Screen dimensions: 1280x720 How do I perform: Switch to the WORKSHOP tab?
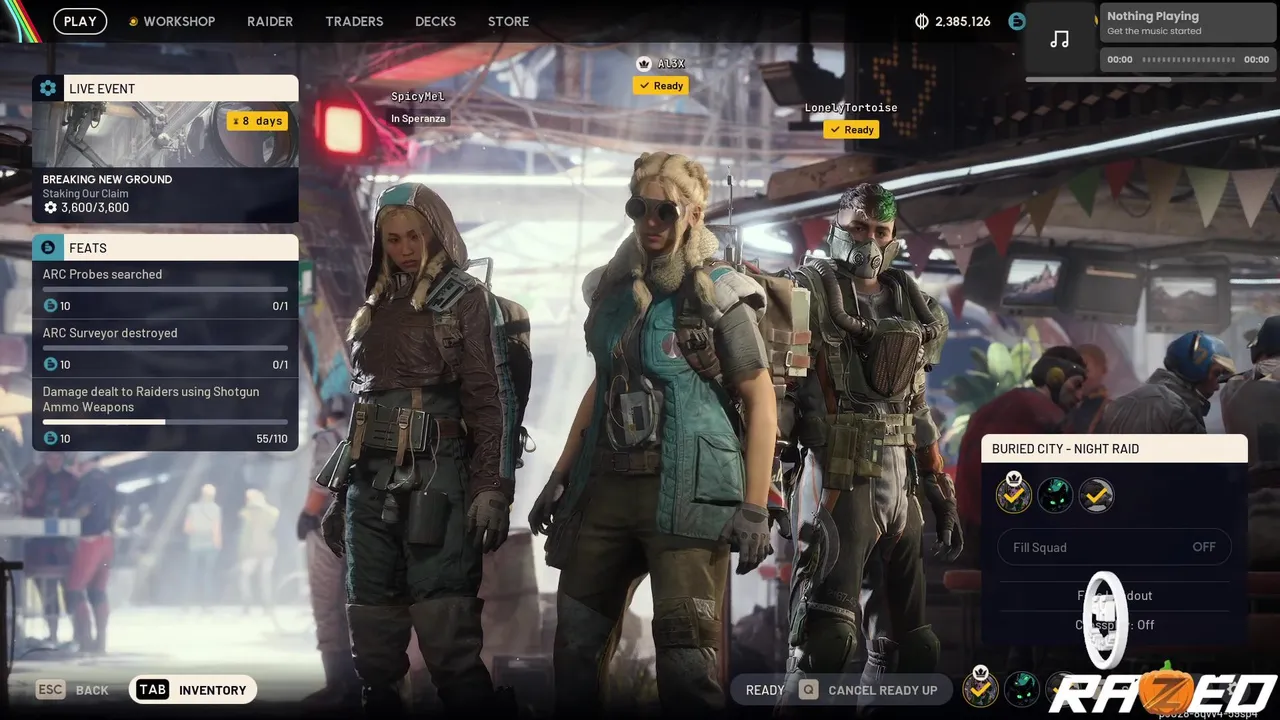[172, 21]
